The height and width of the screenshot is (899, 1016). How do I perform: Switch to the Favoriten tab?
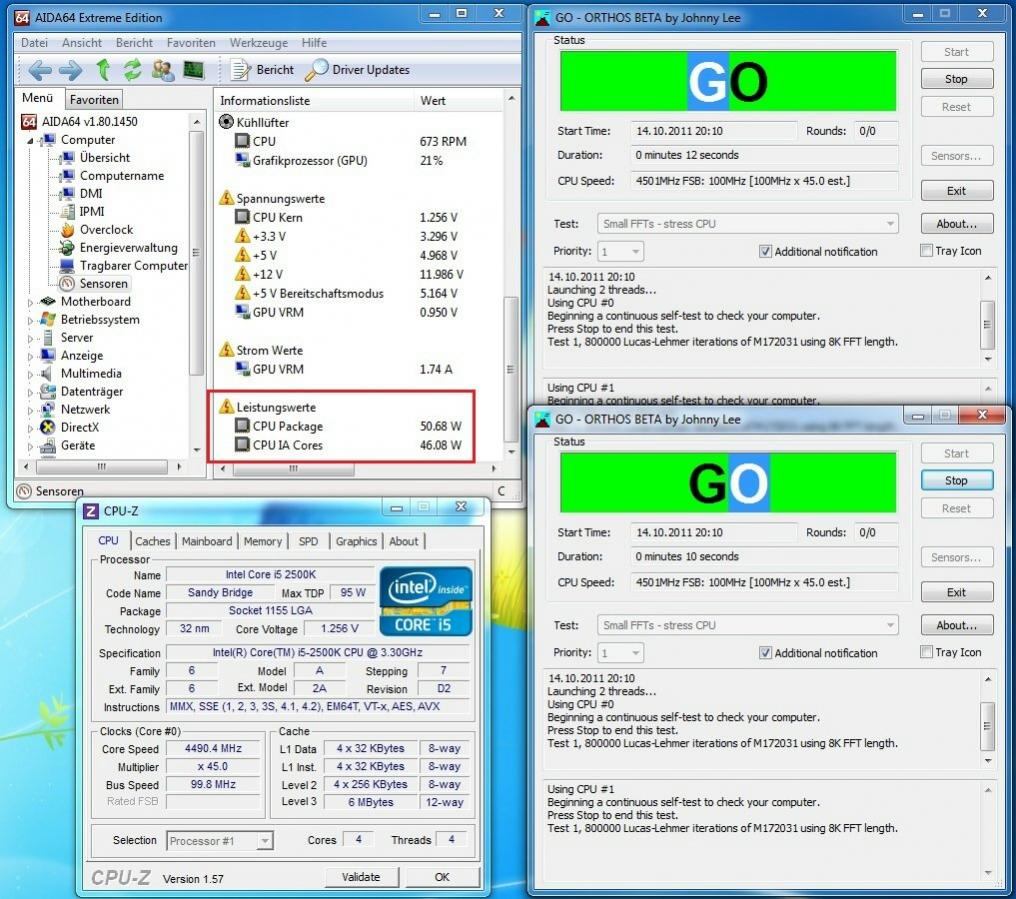[x=95, y=99]
